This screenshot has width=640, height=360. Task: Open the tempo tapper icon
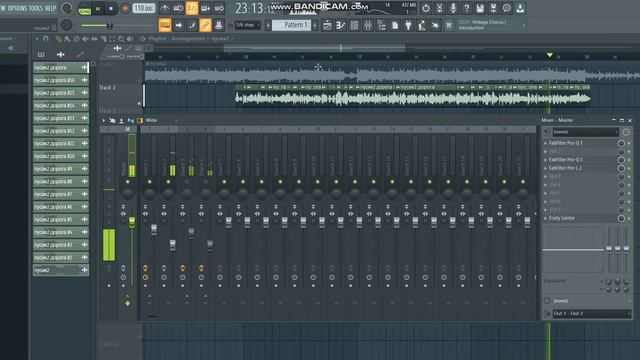(422, 25)
